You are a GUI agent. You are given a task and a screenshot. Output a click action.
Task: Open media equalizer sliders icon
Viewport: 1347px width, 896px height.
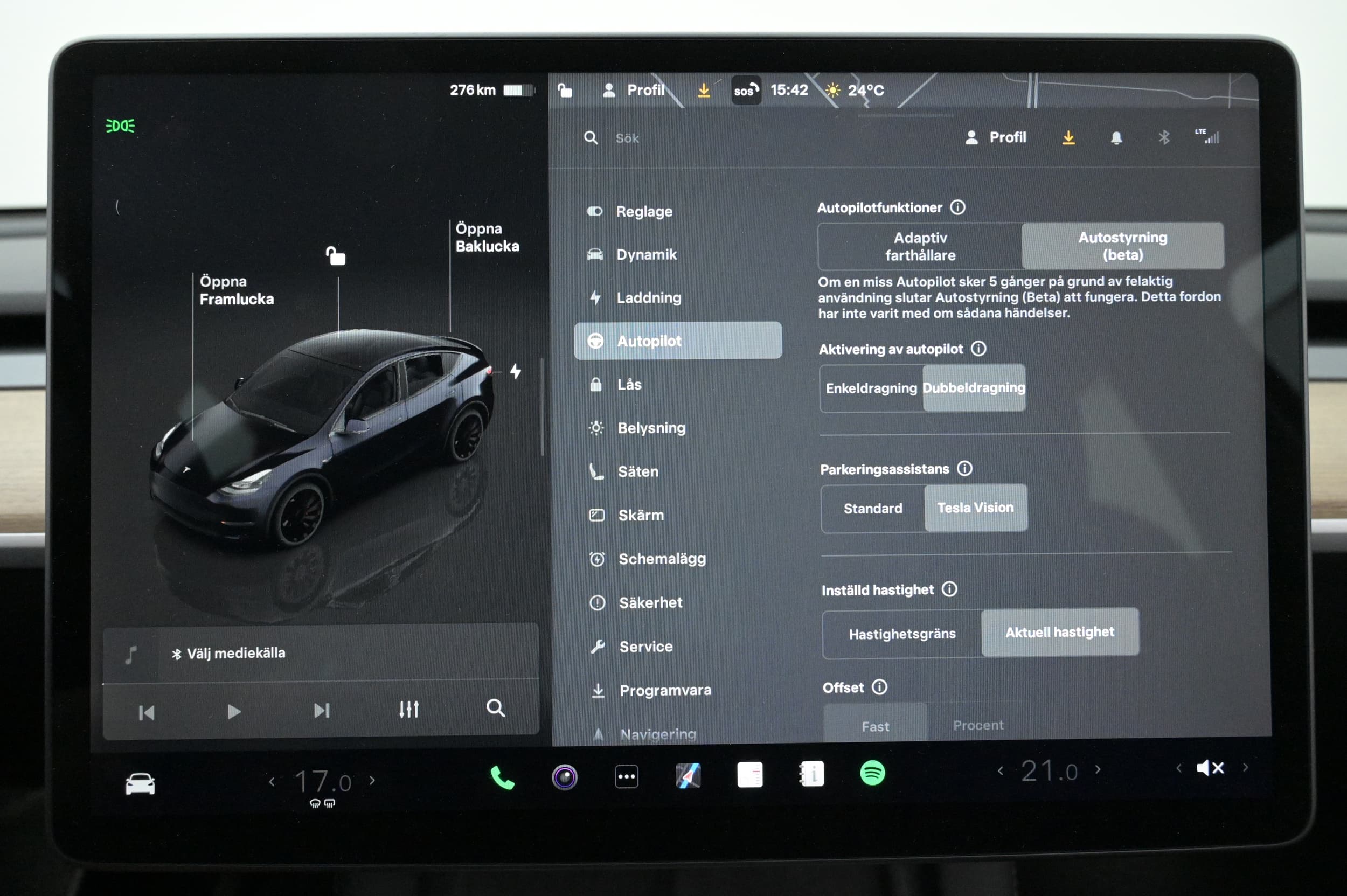coord(409,709)
